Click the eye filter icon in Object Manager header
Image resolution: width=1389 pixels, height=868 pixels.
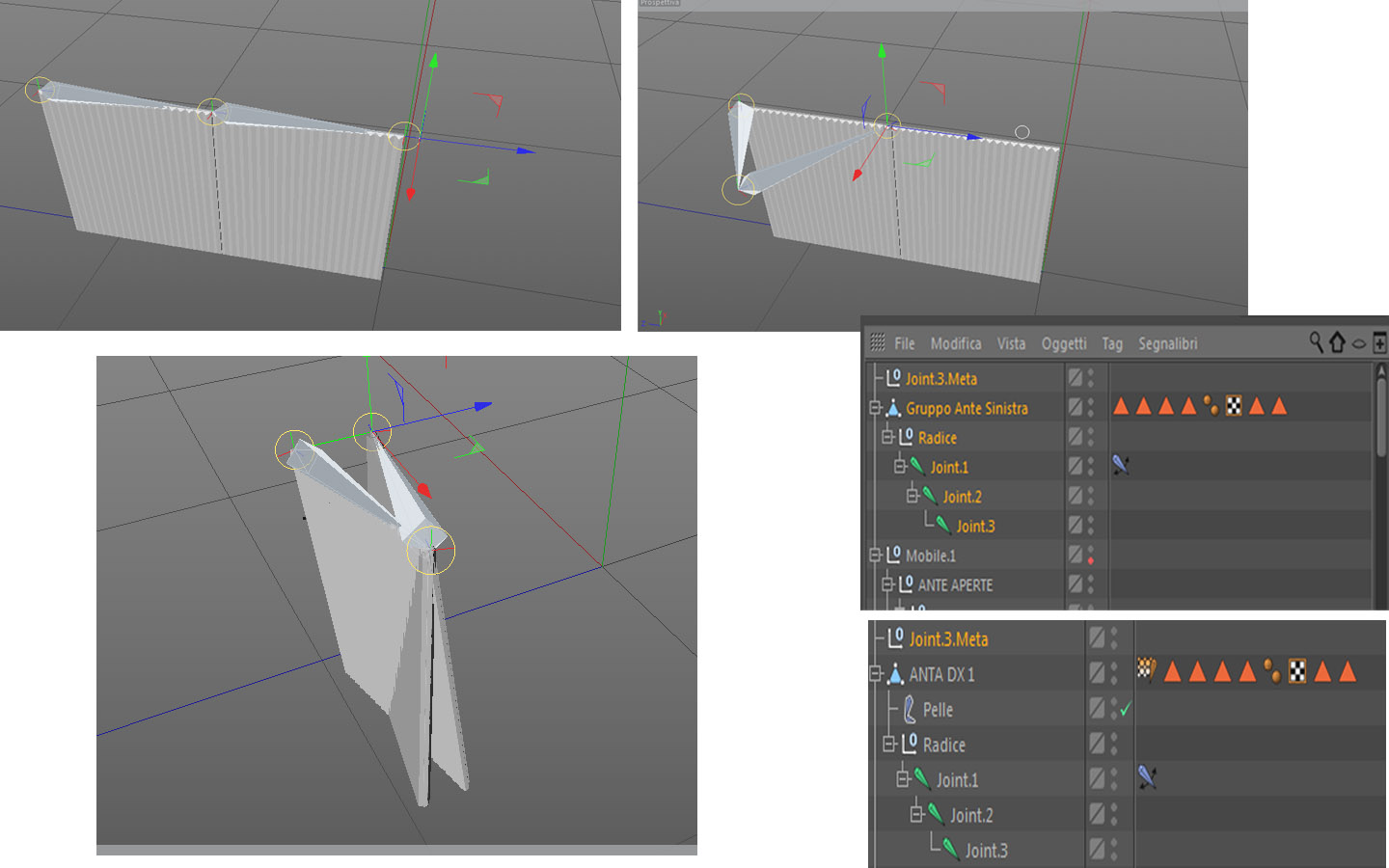point(1358,343)
